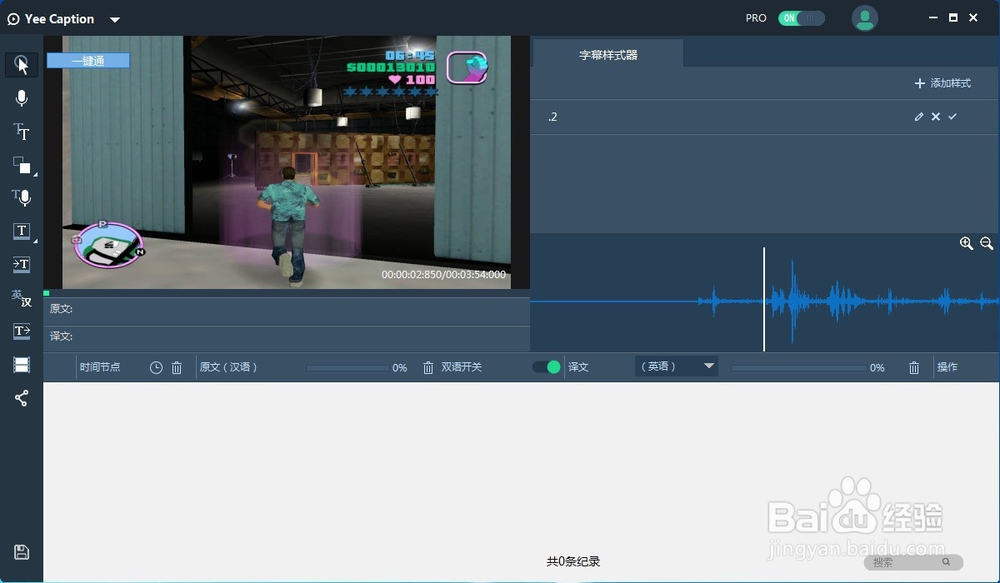The width and height of the screenshot is (1000, 583).
Task: Click the share icon in sidebar
Action: click(x=22, y=399)
